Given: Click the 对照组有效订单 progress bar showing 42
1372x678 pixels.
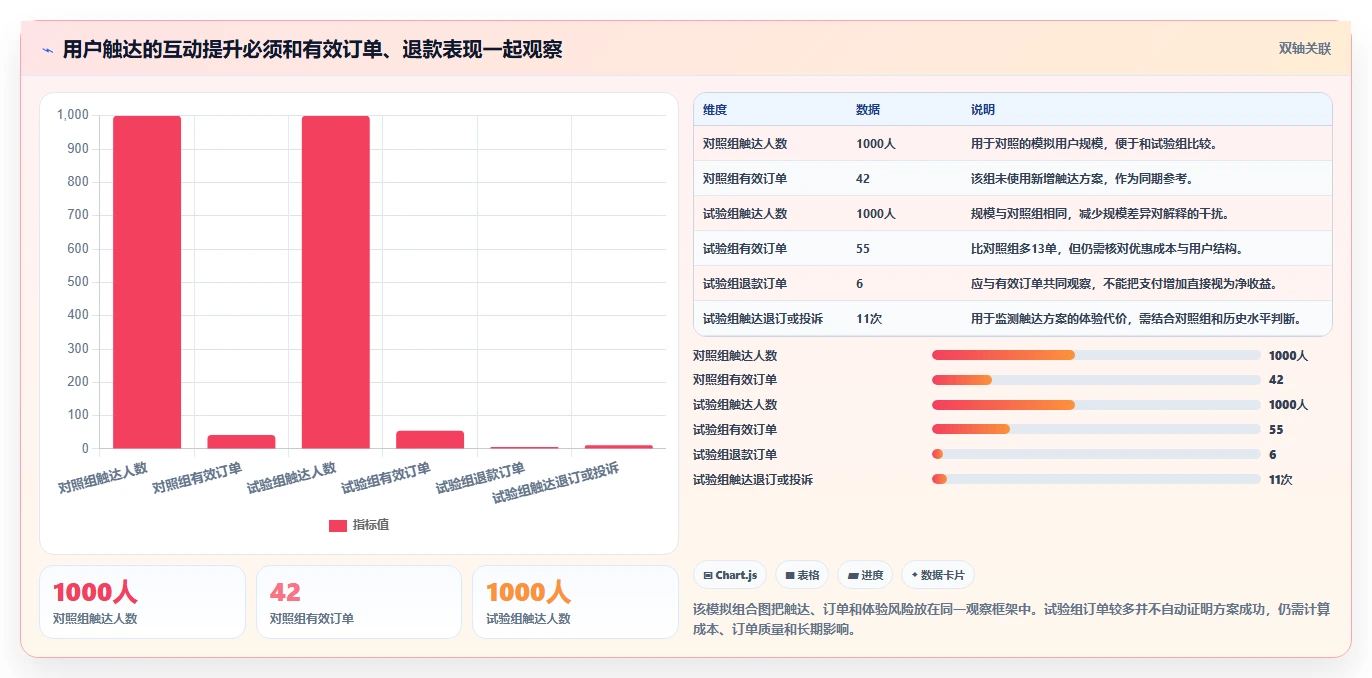Looking at the screenshot, I should click(x=1096, y=380).
